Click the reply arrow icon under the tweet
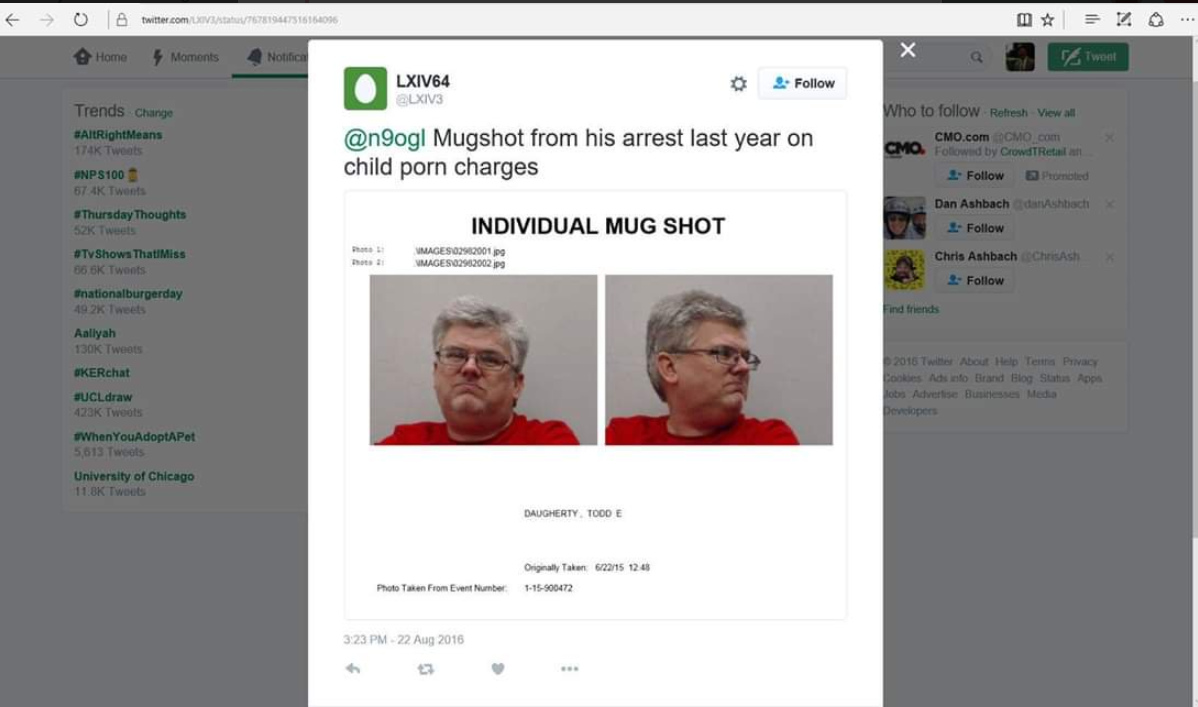Viewport: 1198px width, 707px height. click(x=352, y=669)
